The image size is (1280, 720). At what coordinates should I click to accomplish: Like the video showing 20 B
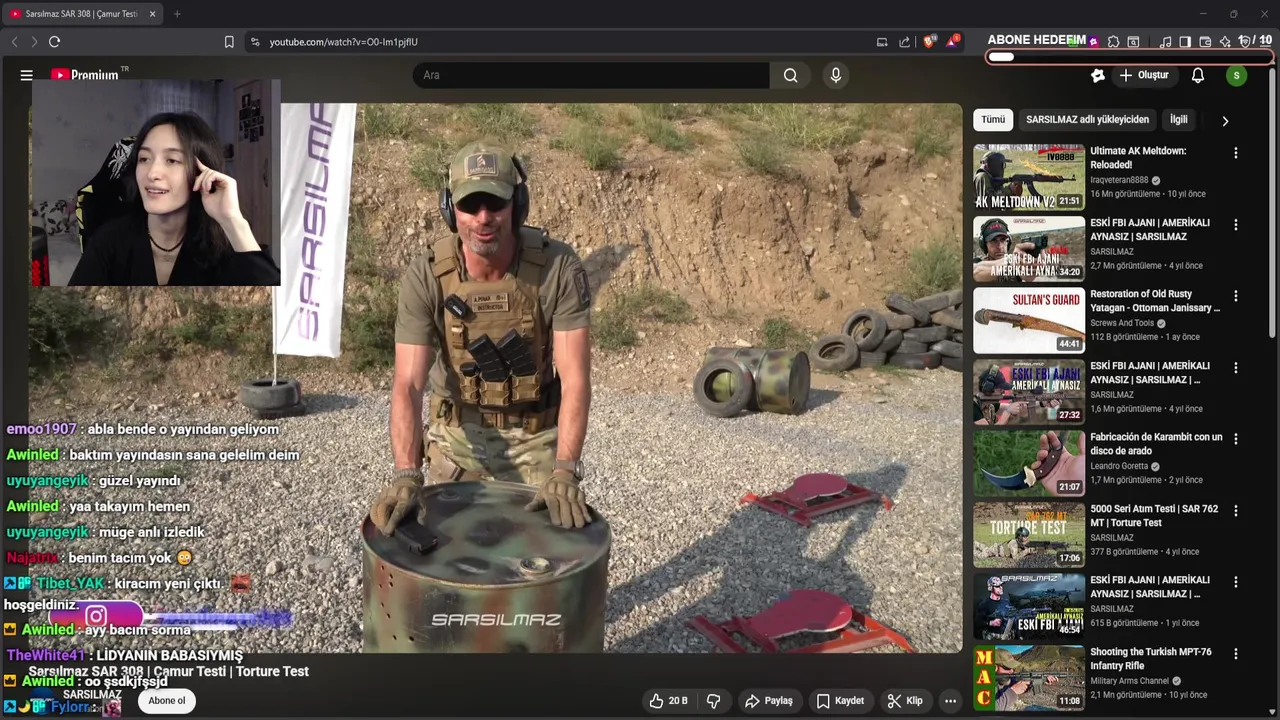pos(668,701)
